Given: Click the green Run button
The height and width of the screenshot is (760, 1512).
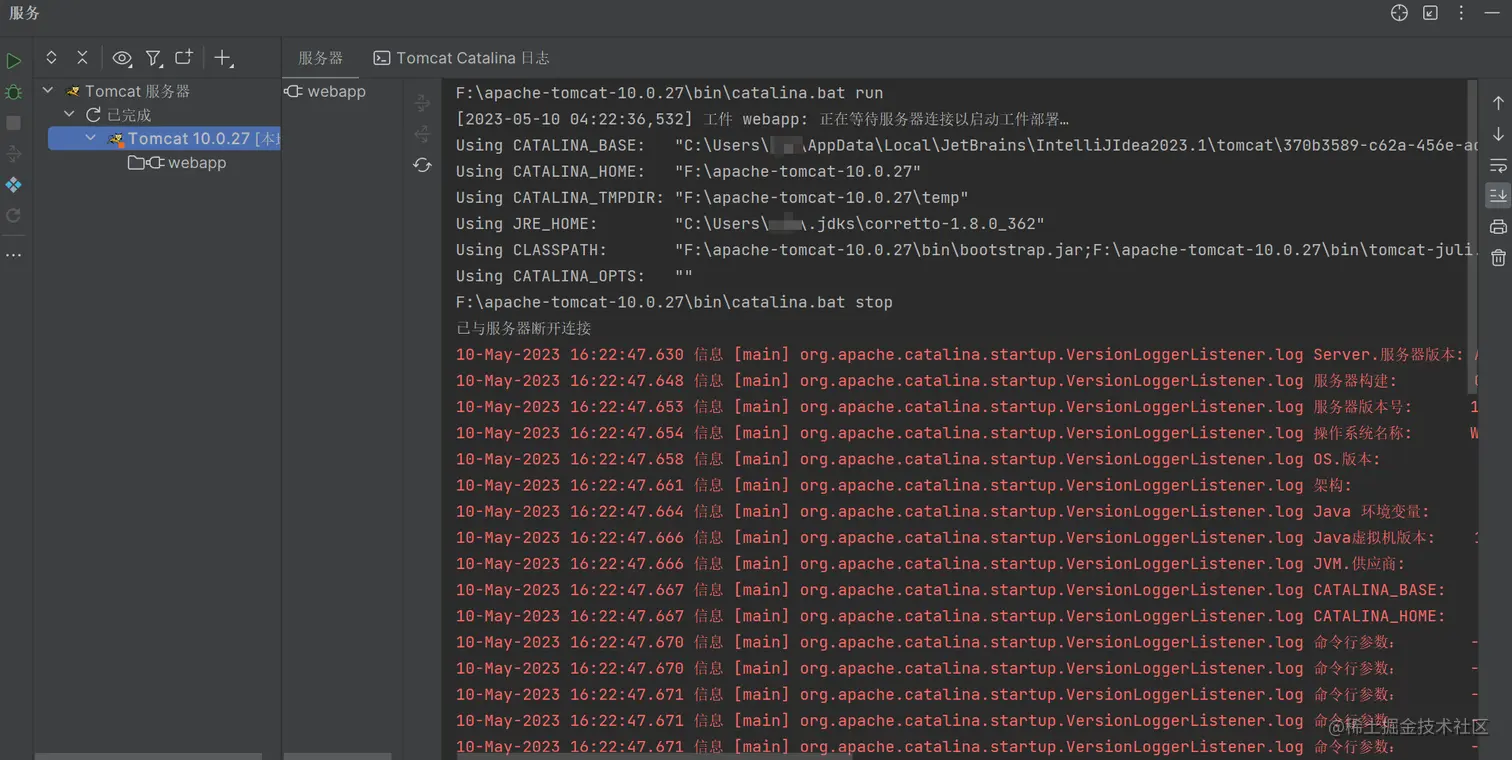Looking at the screenshot, I should pos(14,61).
